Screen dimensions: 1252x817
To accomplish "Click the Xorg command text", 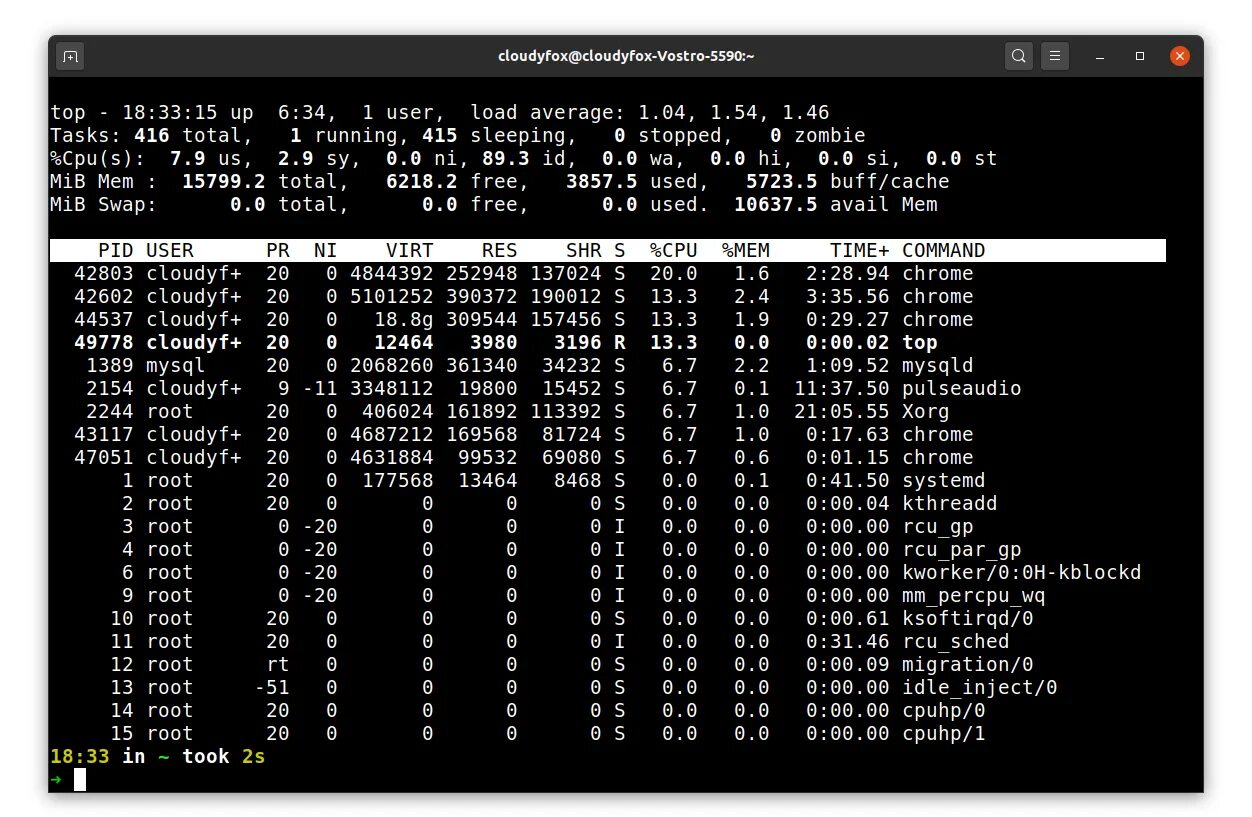I will 926,411.
